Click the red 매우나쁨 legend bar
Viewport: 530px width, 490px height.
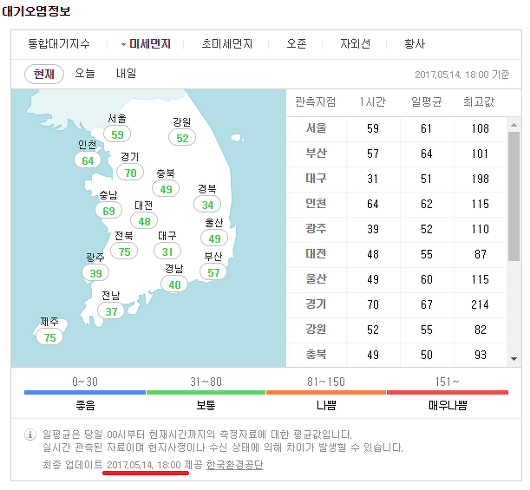click(x=448, y=393)
